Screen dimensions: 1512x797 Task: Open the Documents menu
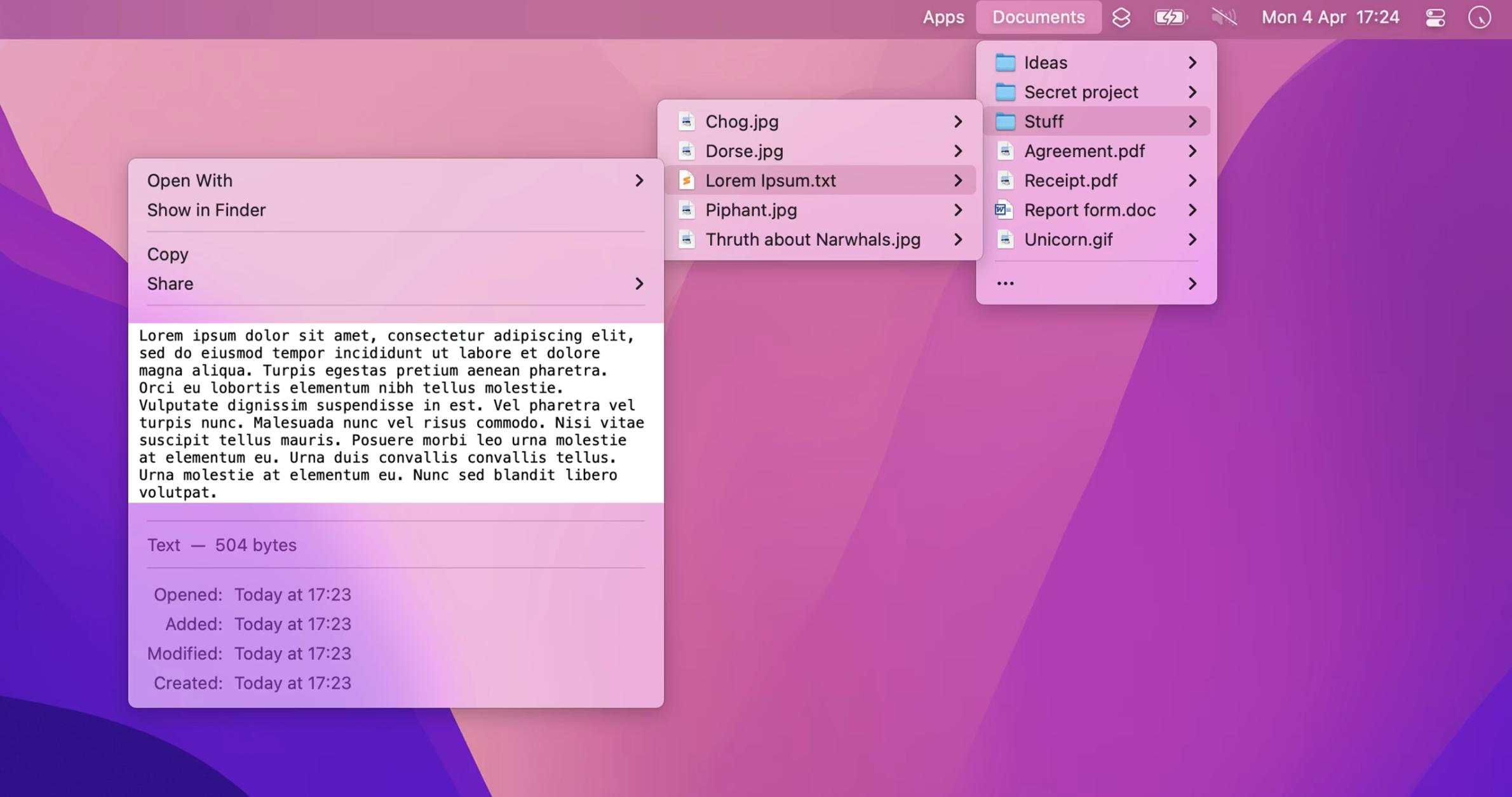coord(1038,17)
